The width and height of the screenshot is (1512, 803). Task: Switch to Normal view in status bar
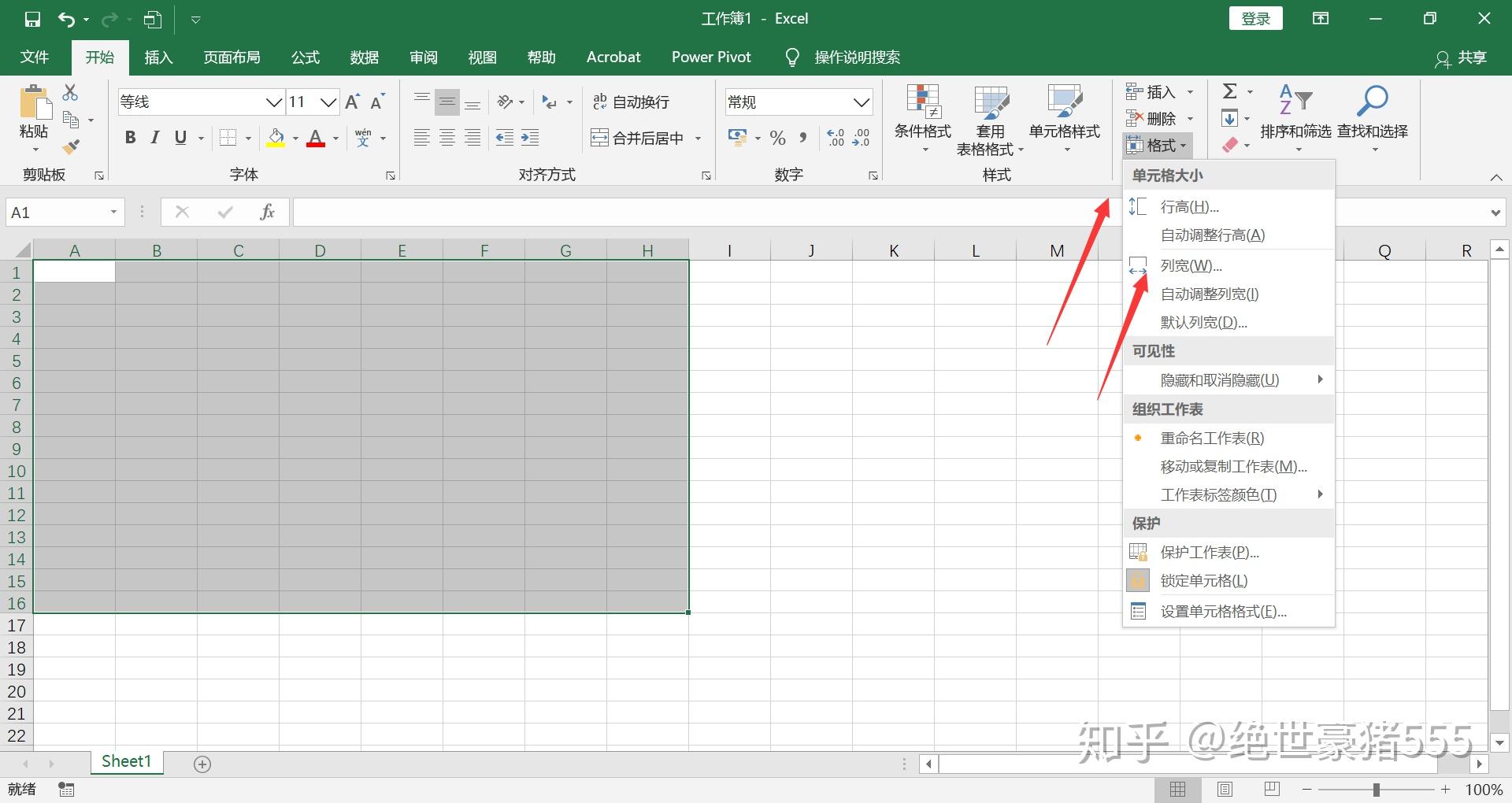pos(1178,789)
